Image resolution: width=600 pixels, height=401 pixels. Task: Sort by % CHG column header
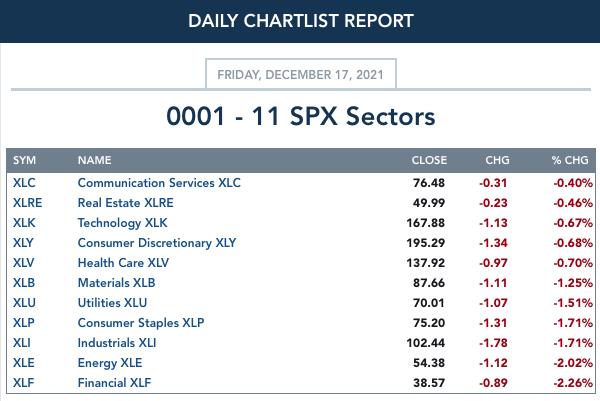(570, 160)
